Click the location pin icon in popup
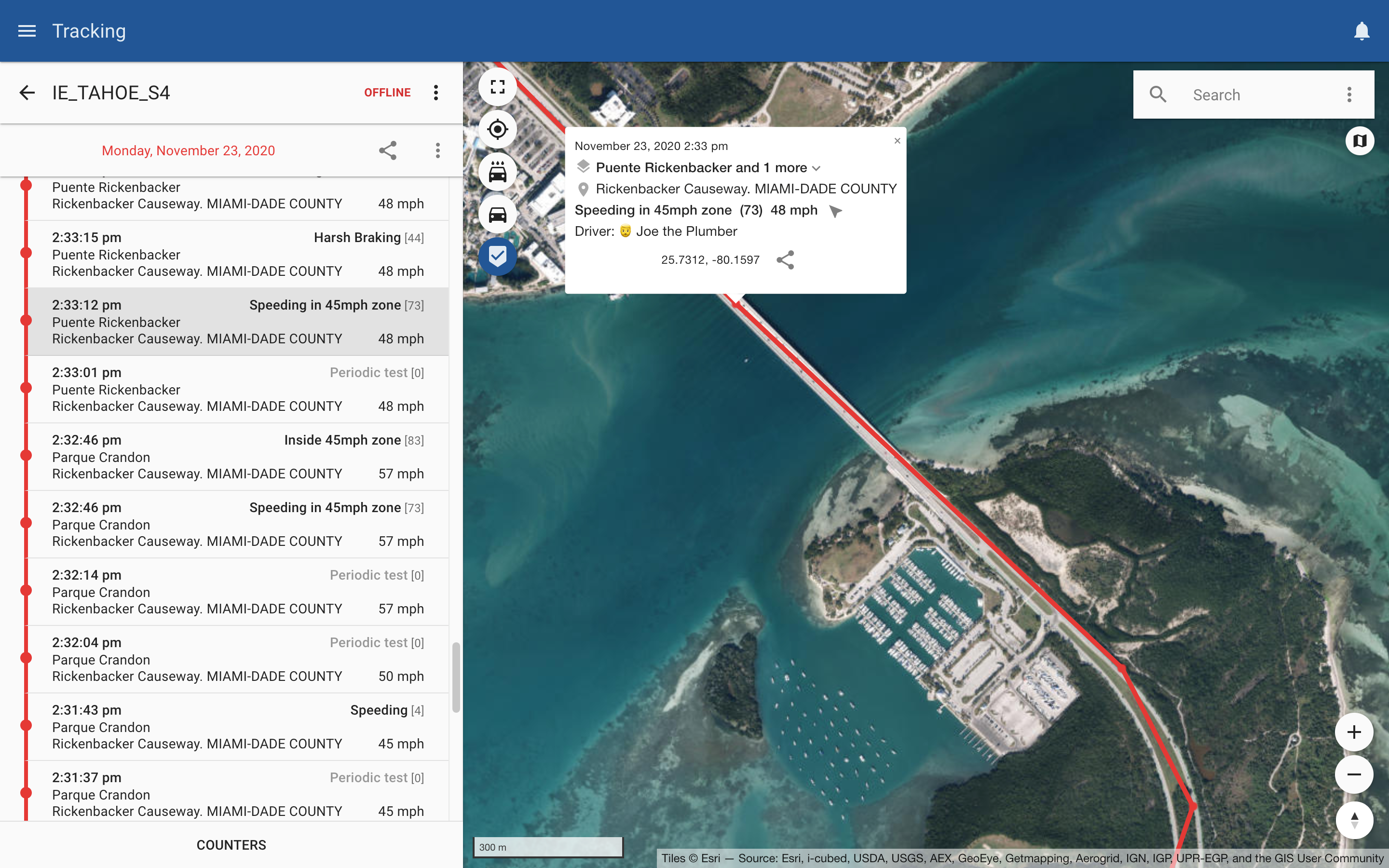 coord(583,189)
